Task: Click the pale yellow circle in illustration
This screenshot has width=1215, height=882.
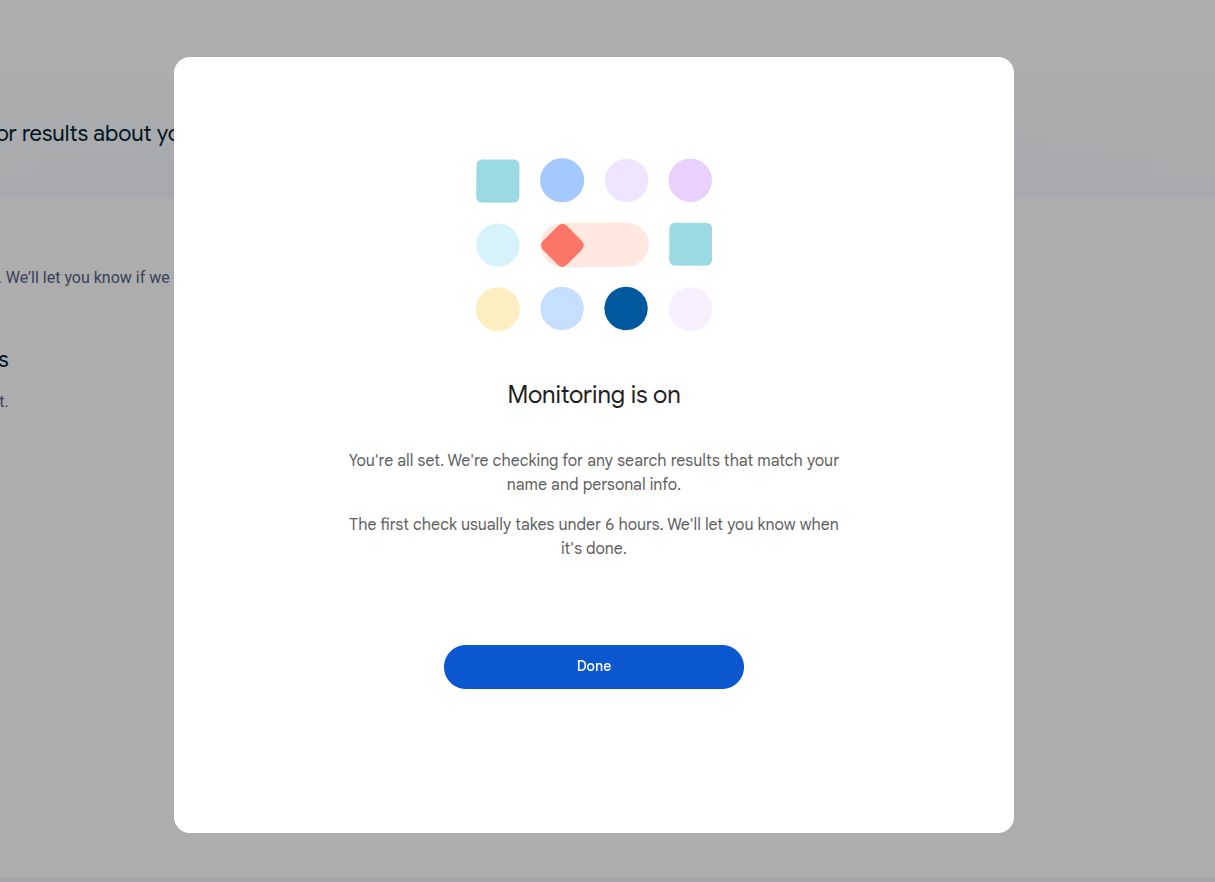Action: coord(498,309)
